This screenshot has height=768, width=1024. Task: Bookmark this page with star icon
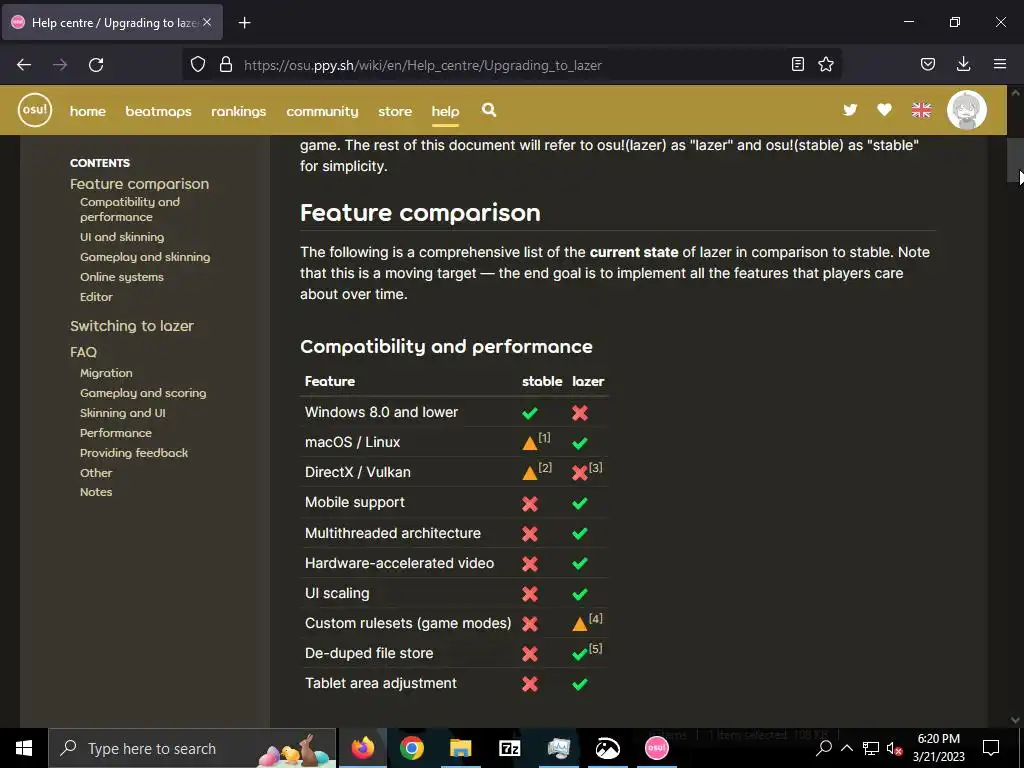click(826, 64)
